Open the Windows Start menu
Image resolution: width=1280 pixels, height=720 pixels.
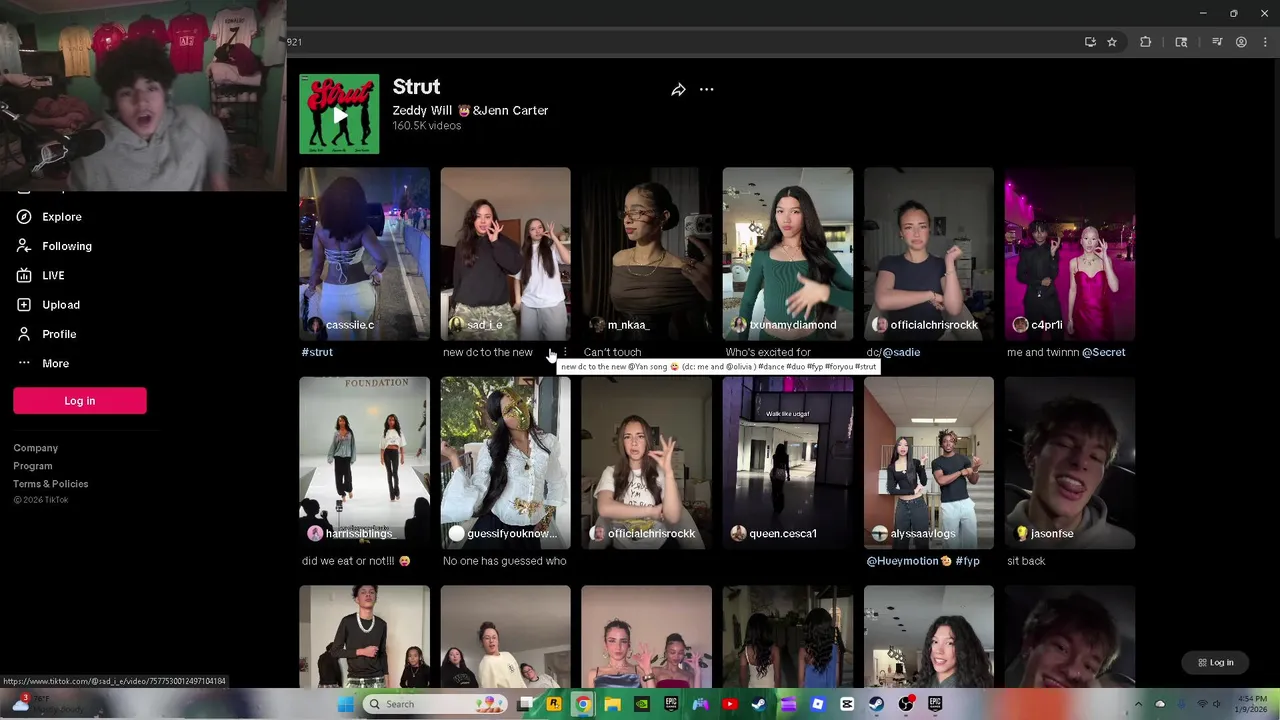[x=345, y=704]
